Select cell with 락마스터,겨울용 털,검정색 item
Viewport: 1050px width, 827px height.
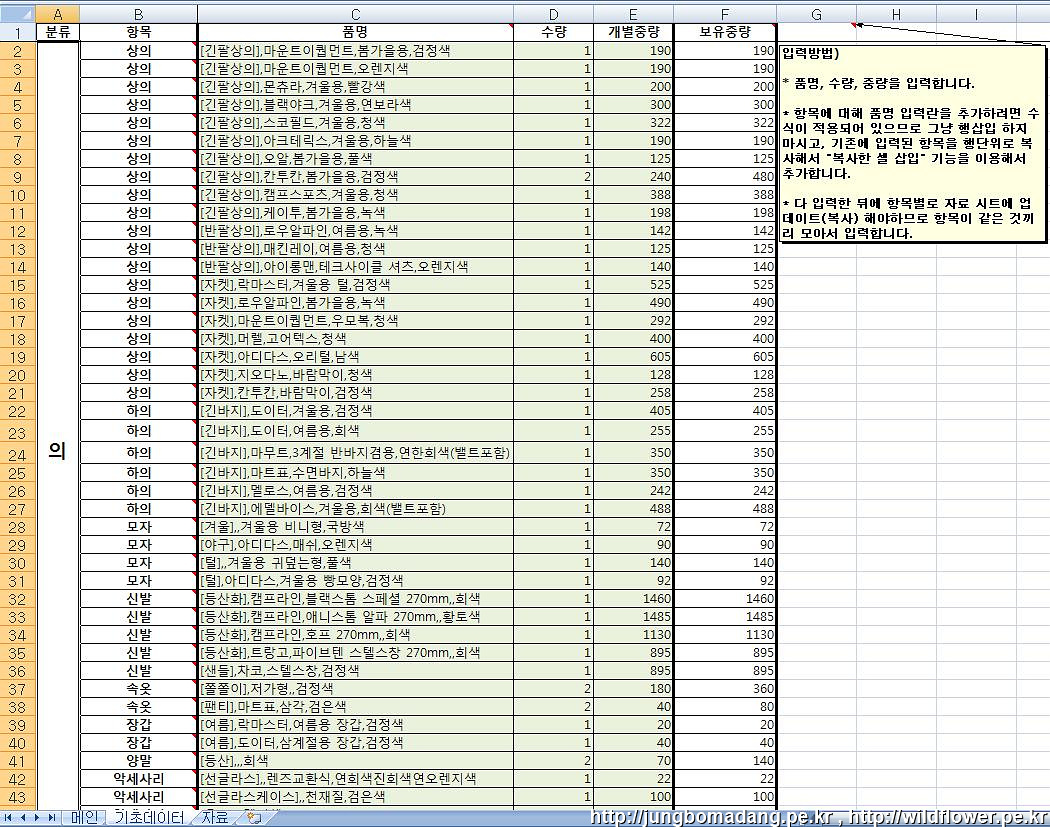click(x=356, y=285)
